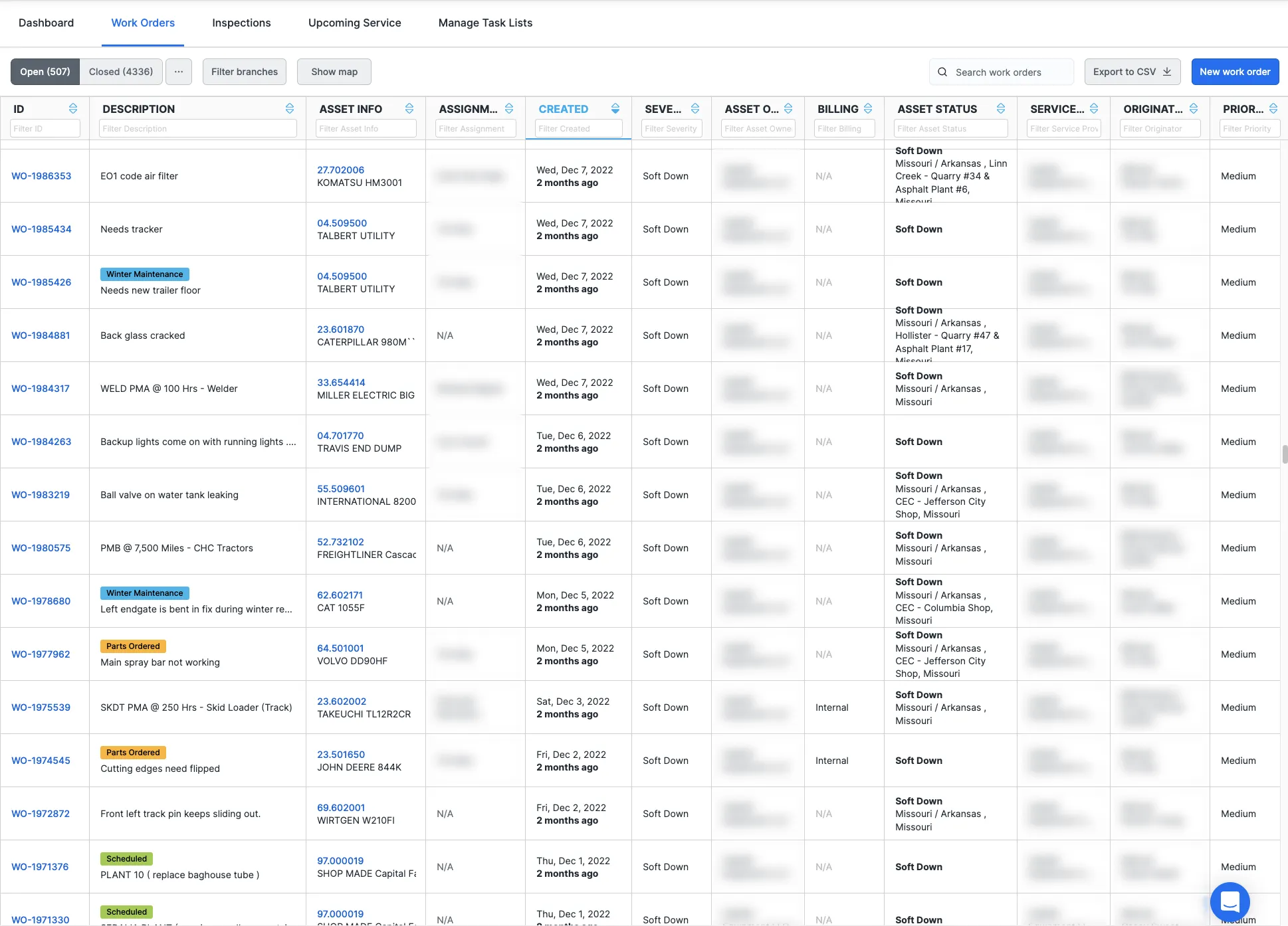Click sort arrows on Asset Info column
Screen dimensions: 1288x926
pos(409,108)
